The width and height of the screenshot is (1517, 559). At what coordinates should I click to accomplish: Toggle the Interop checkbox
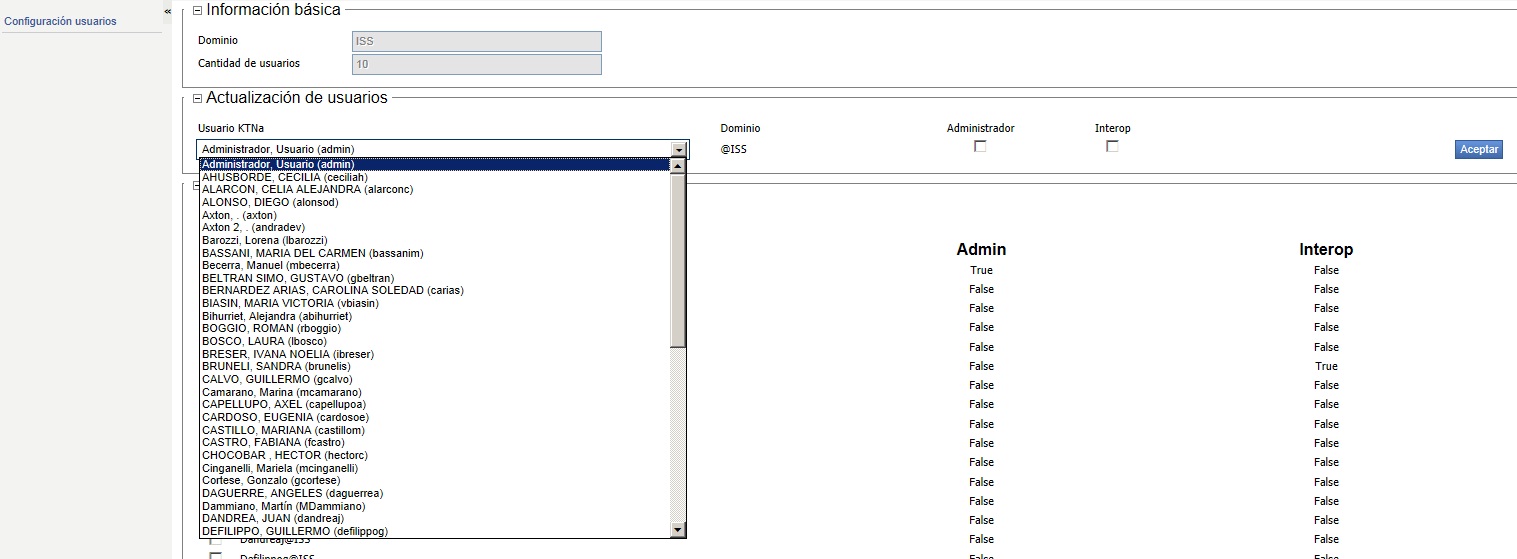[x=1112, y=146]
